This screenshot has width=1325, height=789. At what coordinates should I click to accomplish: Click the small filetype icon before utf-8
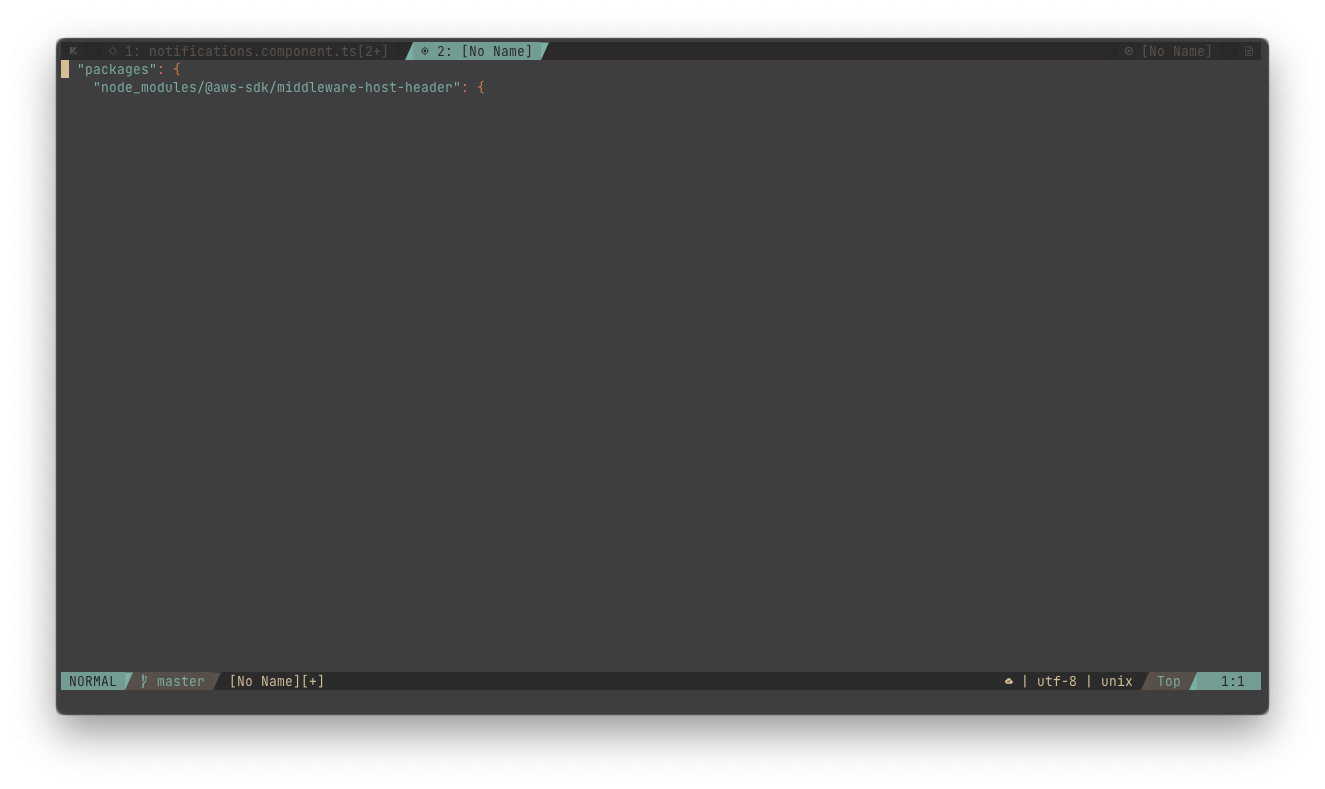pos(1008,681)
